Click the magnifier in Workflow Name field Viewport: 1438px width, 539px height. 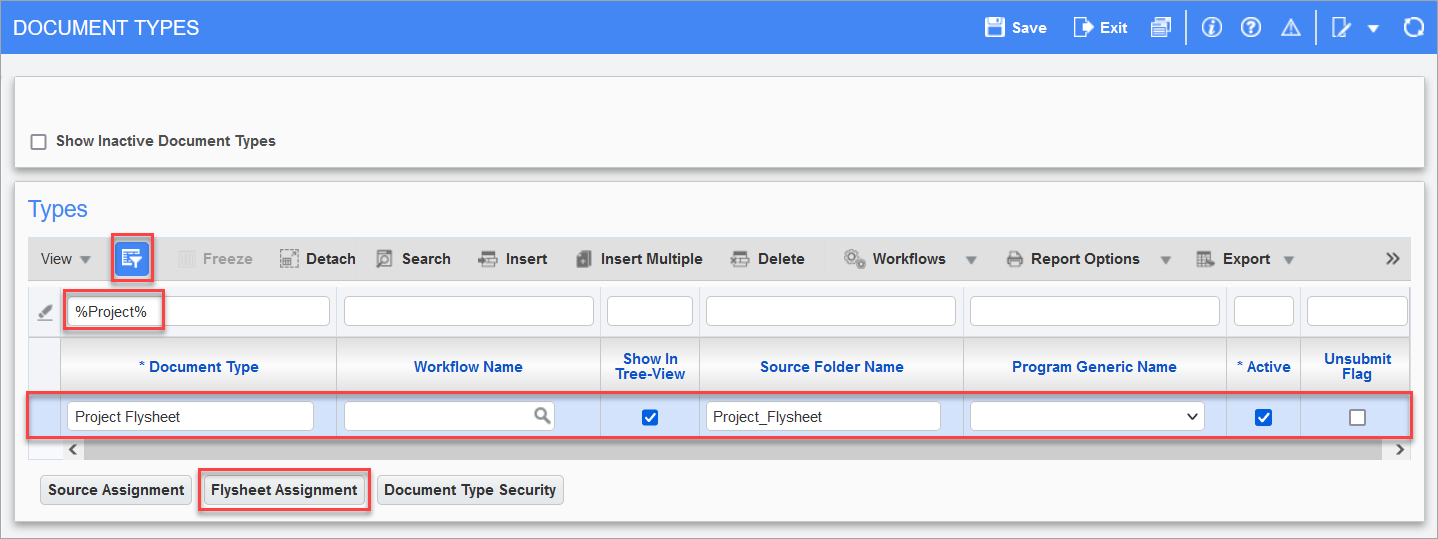[x=542, y=416]
